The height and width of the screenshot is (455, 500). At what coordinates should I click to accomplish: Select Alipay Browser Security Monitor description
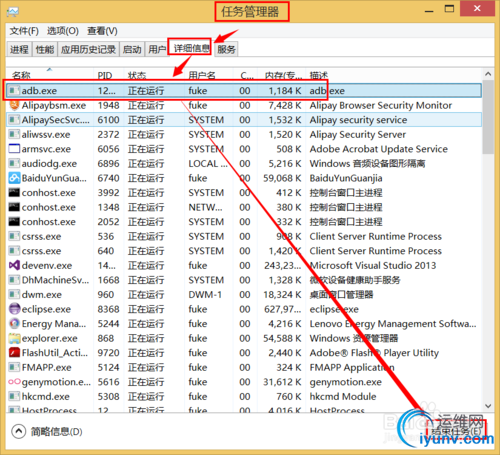point(381,105)
